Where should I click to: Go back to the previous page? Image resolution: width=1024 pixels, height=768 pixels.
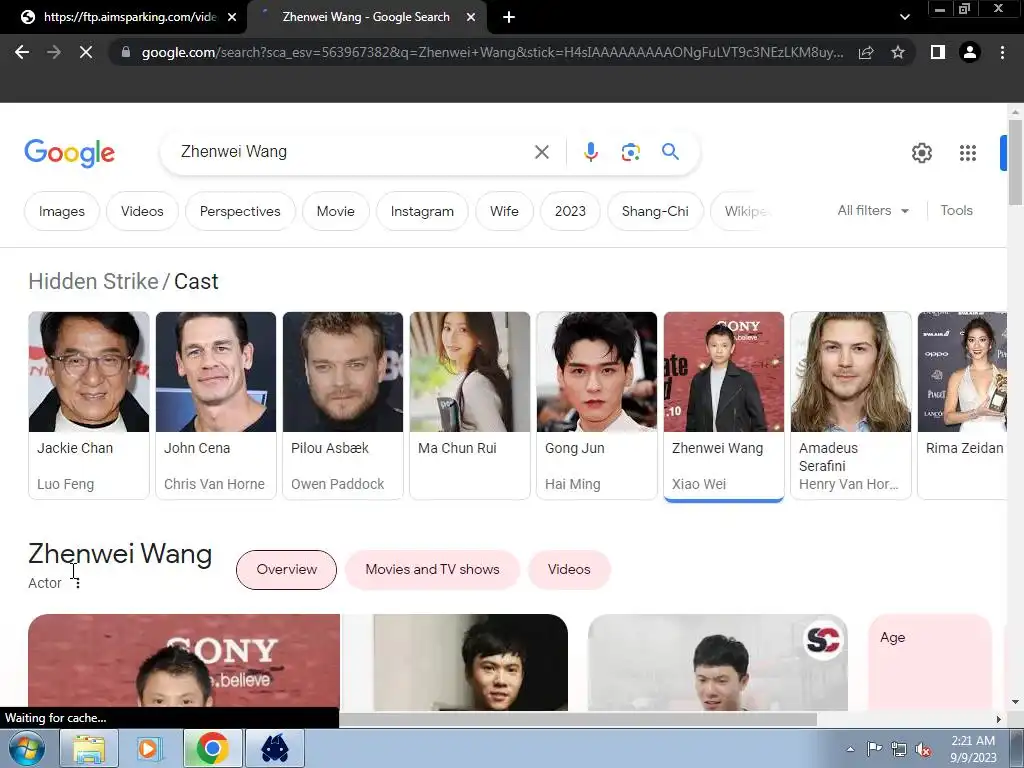click(x=22, y=52)
